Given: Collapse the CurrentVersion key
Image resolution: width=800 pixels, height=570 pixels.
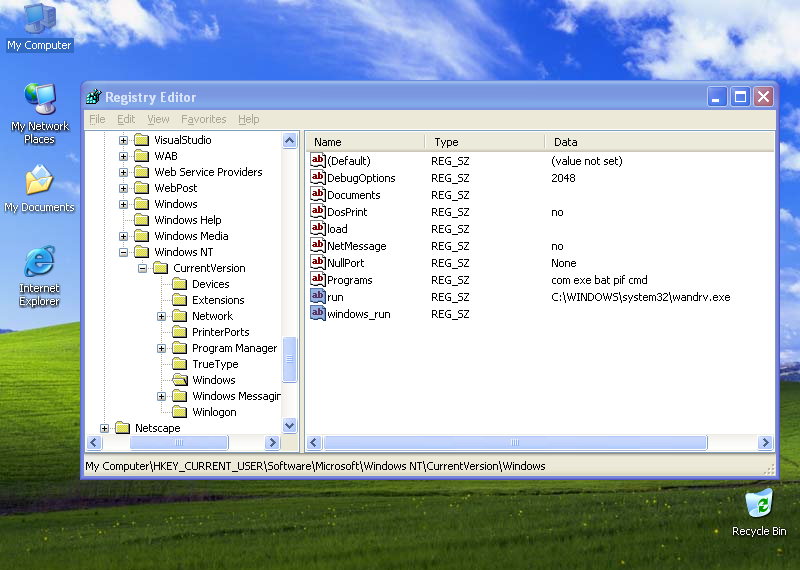Looking at the screenshot, I should tap(142, 268).
